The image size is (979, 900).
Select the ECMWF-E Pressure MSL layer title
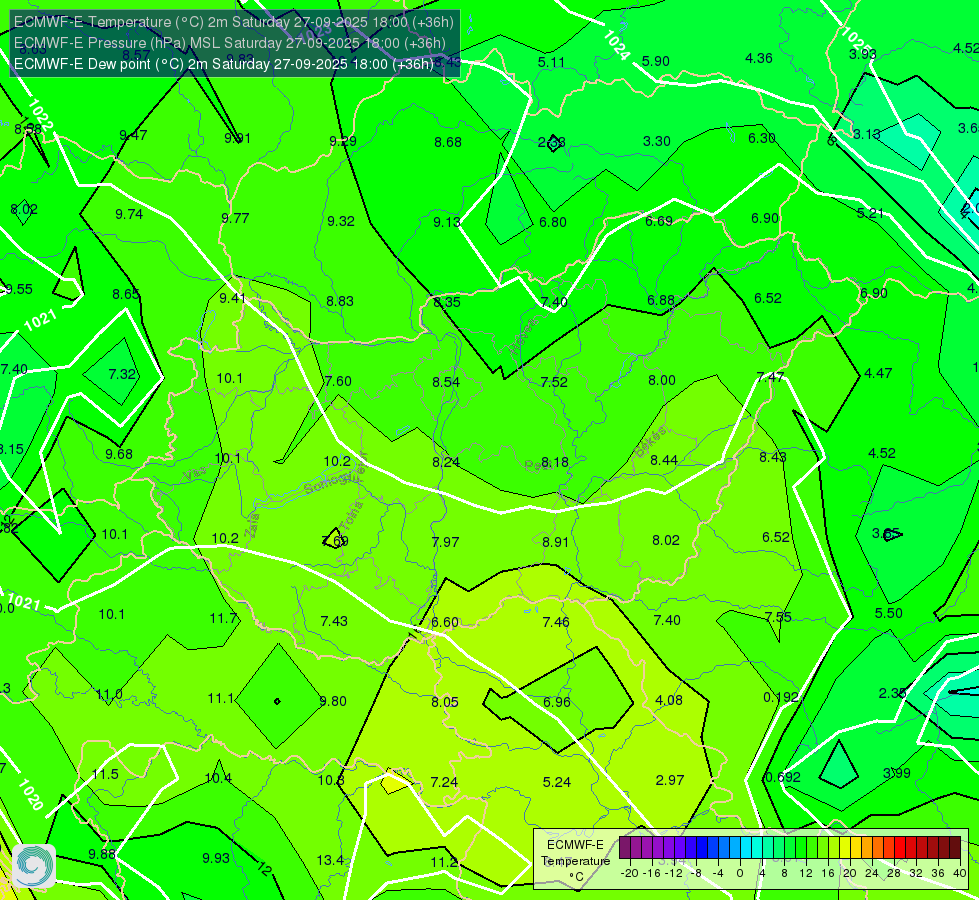coord(230,43)
